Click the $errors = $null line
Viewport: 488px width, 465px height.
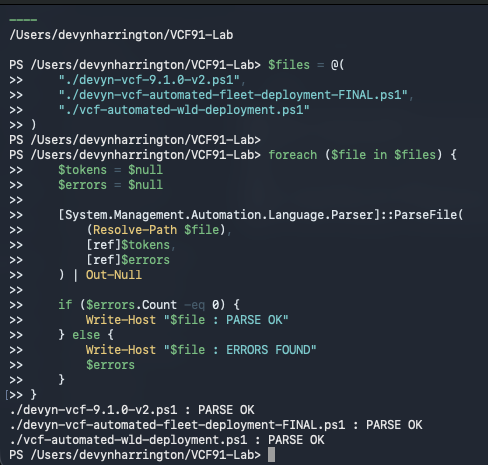[x=111, y=185]
